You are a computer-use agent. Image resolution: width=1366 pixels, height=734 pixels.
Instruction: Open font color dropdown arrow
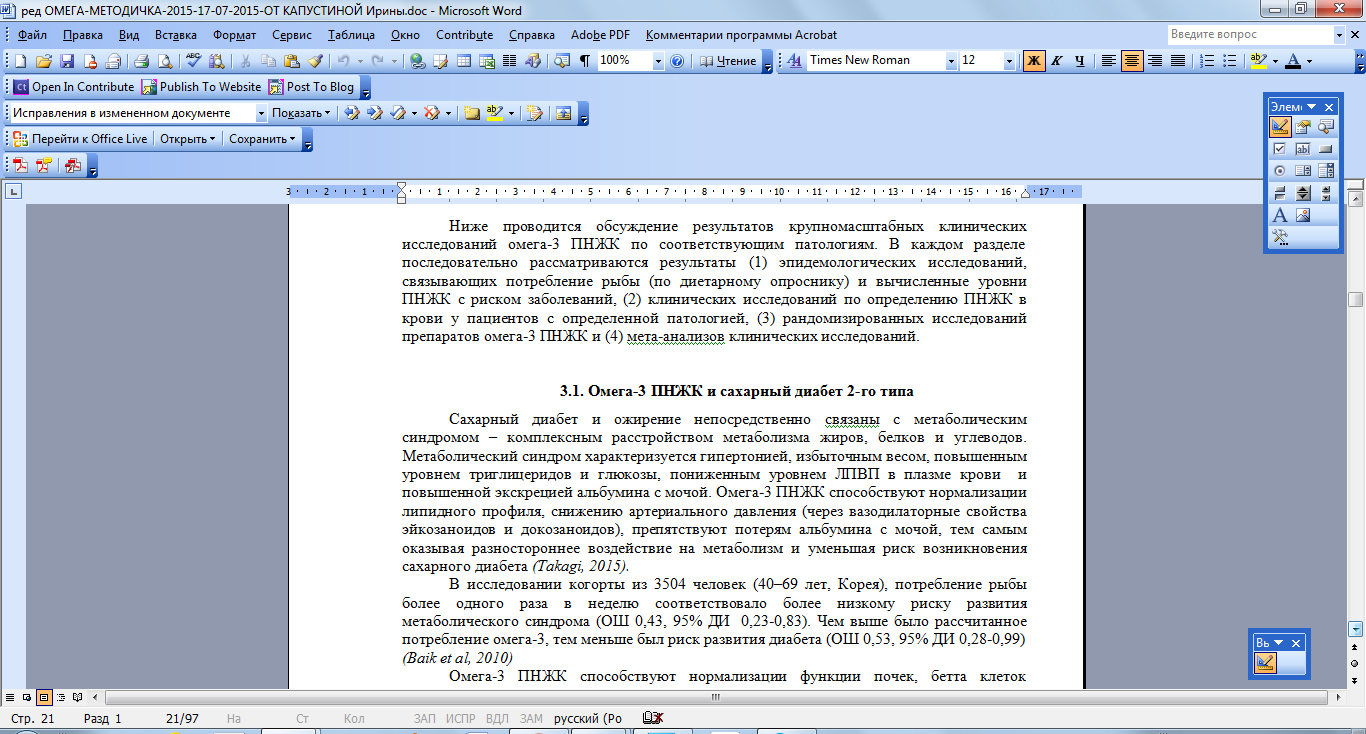(x=1309, y=61)
